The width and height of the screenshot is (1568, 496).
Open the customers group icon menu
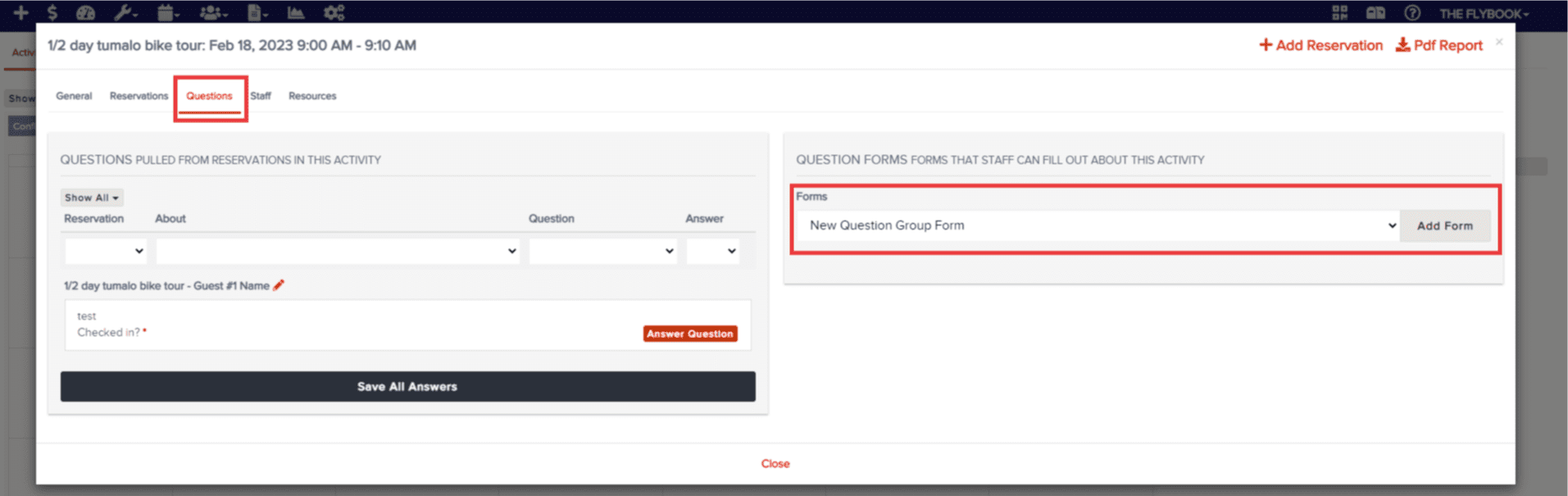point(213,12)
